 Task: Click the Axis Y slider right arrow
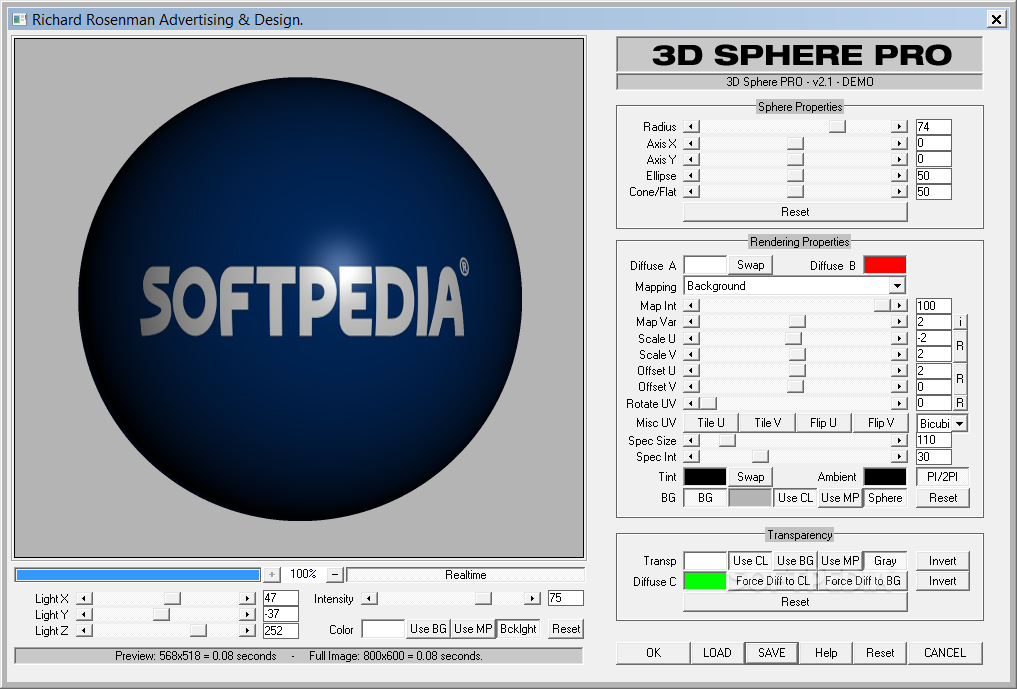(899, 160)
